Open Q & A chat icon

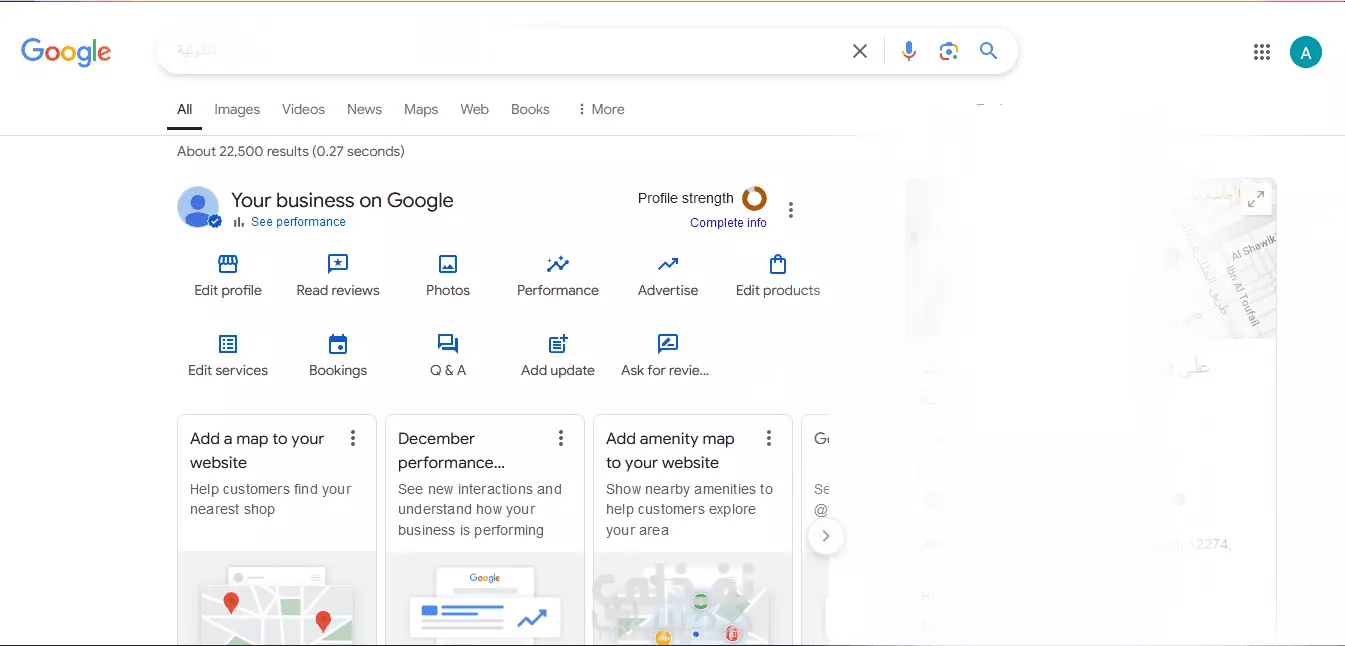click(448, 344)
